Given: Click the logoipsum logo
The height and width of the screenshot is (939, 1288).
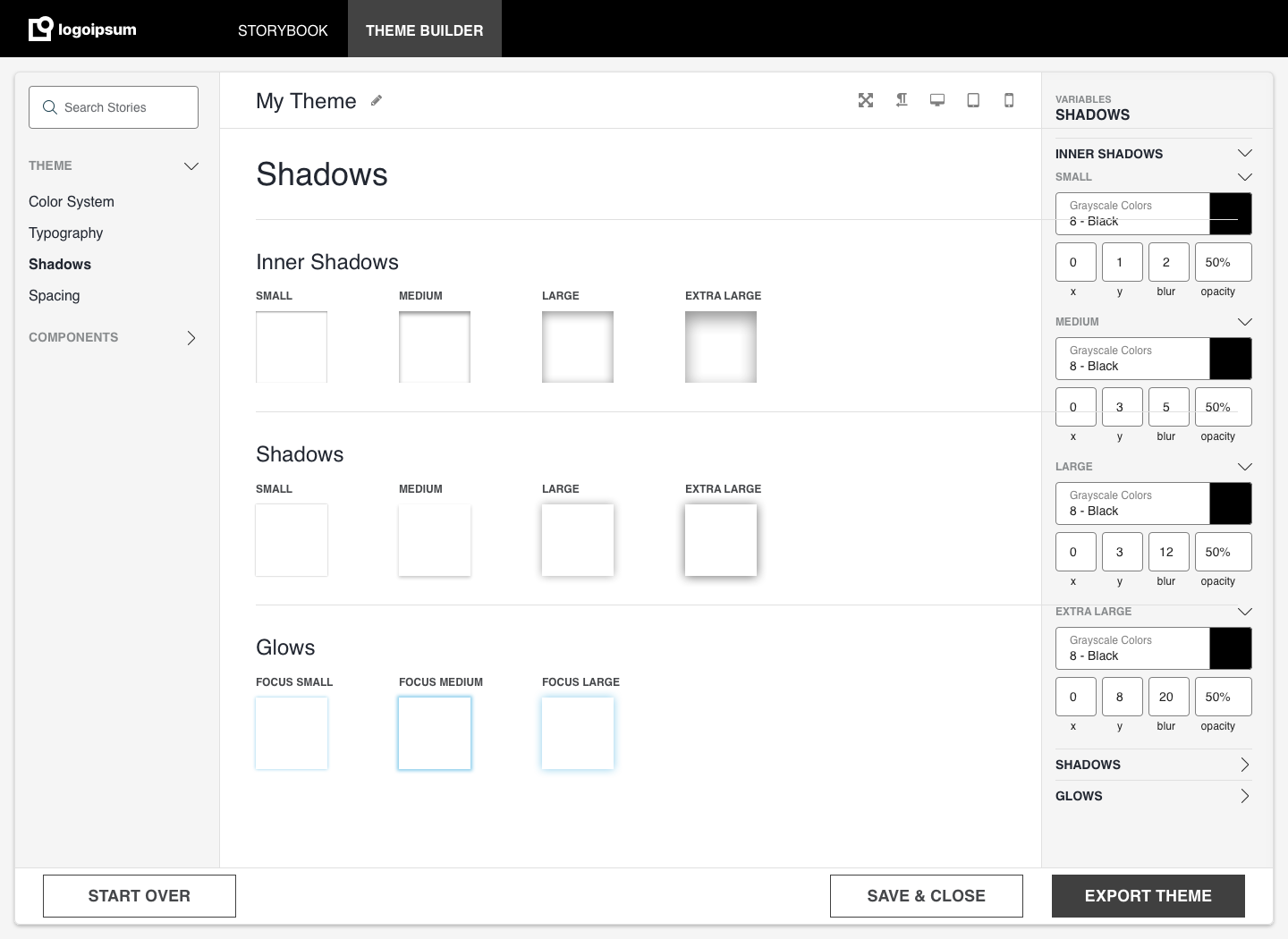Looking at the screenshot, I should (82, 29).
